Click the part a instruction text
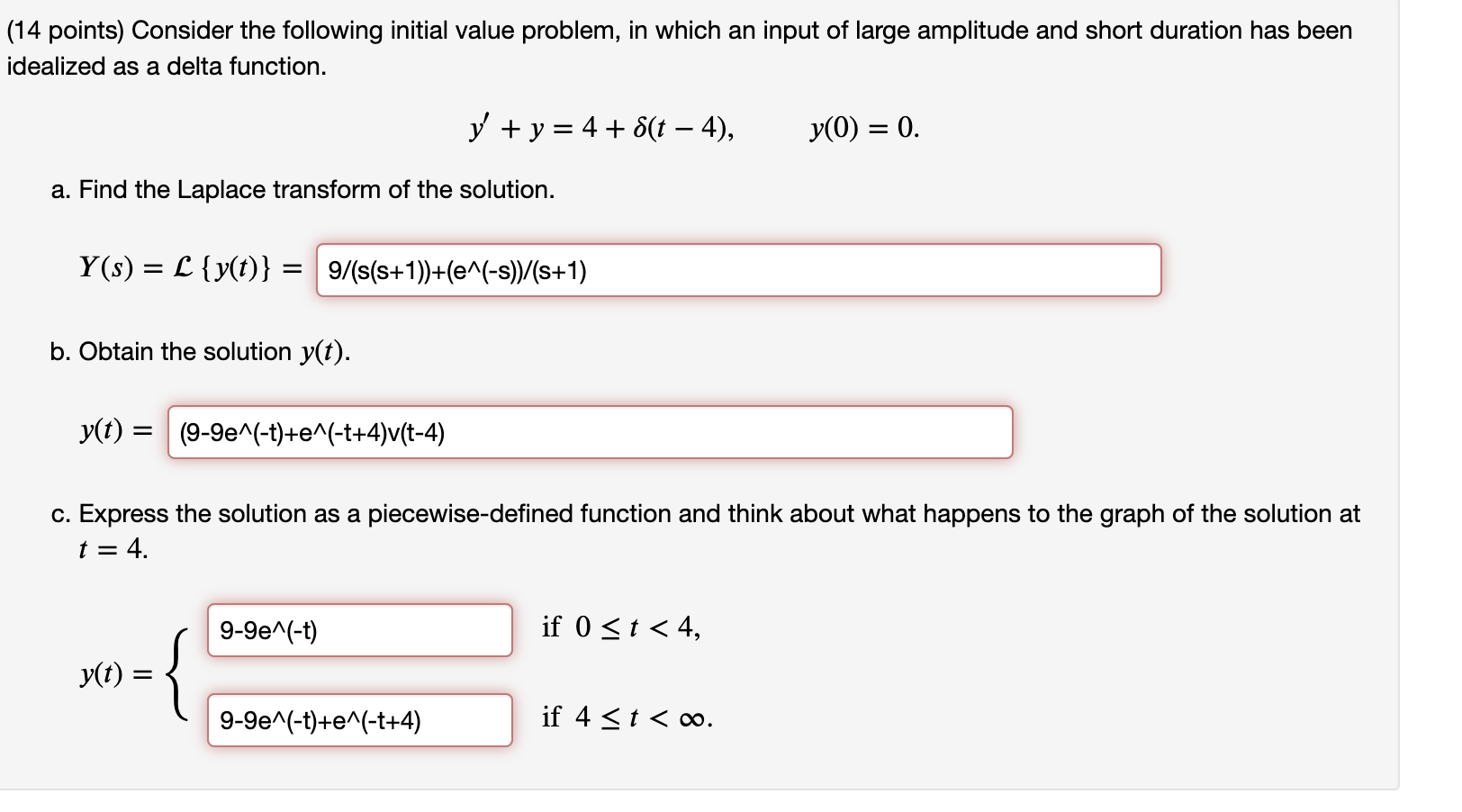The height and width of the screenshot is (812, 1462). 303,190
